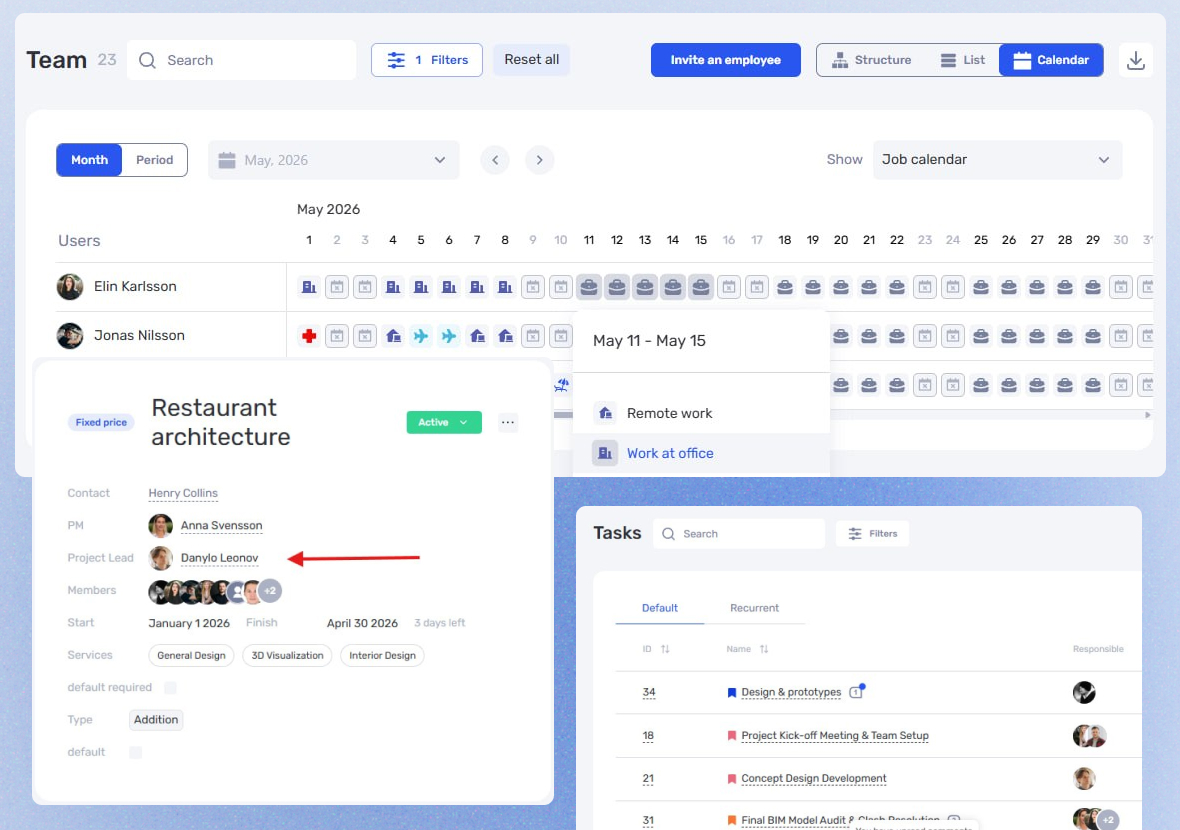Click the Team search input field
Viewport: 1180px width, 830px height.
tap(242, 60)
